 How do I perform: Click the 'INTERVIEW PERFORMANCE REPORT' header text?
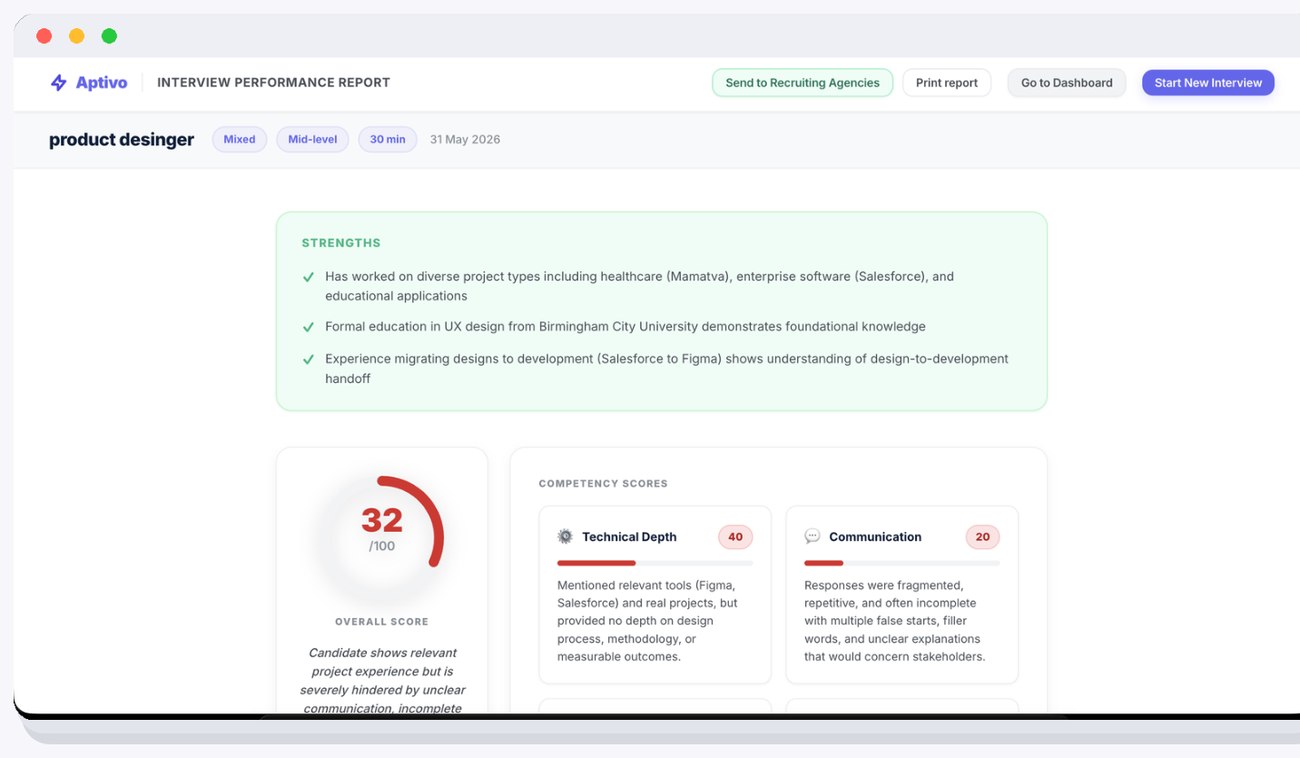click(273, 83)
